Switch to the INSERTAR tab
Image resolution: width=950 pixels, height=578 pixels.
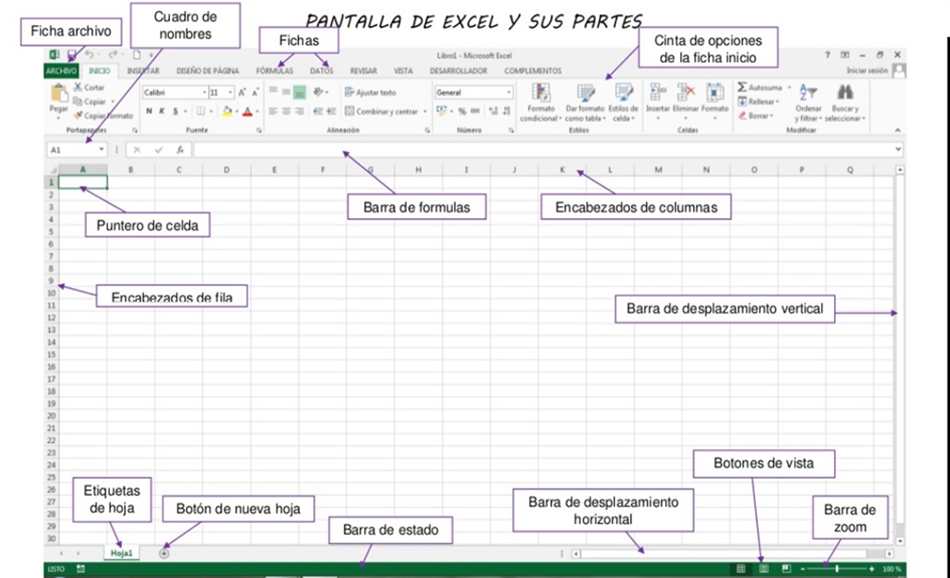click(143, 71)
